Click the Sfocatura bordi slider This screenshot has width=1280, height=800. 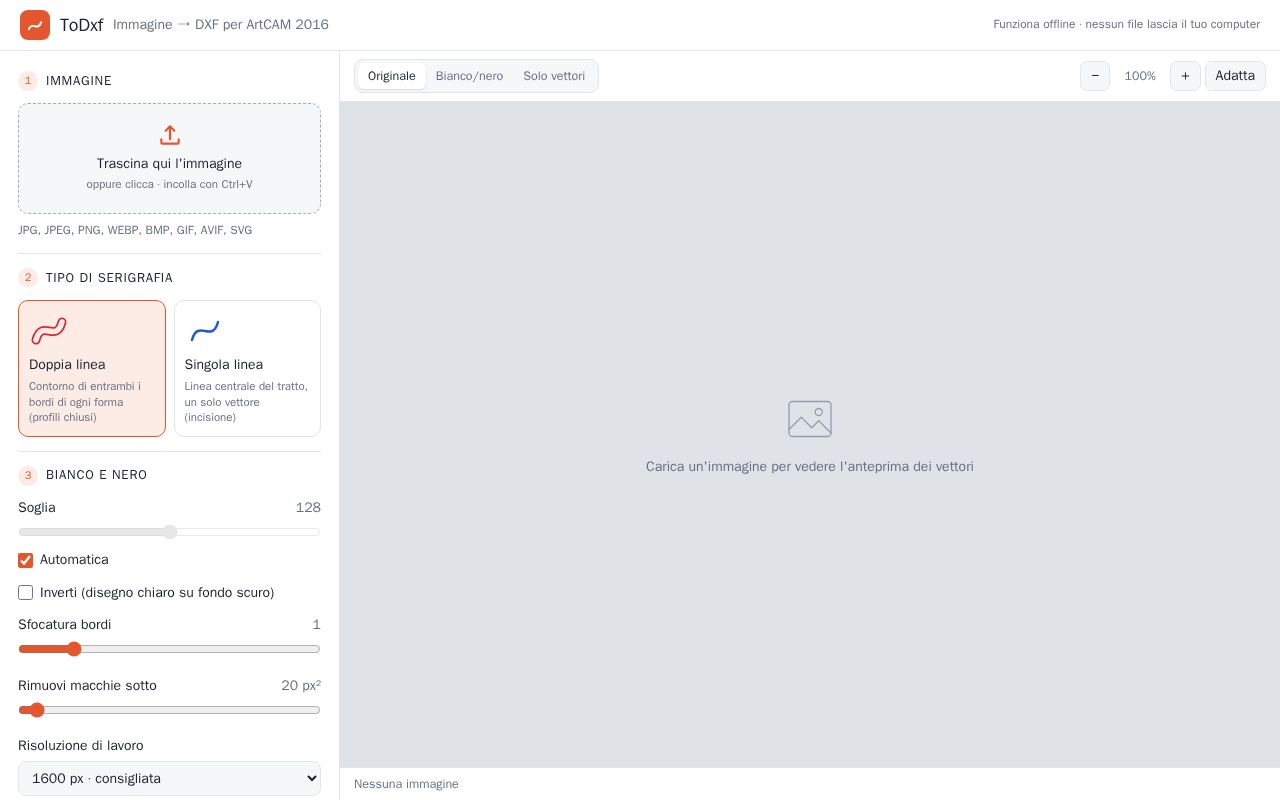(169, 649)
